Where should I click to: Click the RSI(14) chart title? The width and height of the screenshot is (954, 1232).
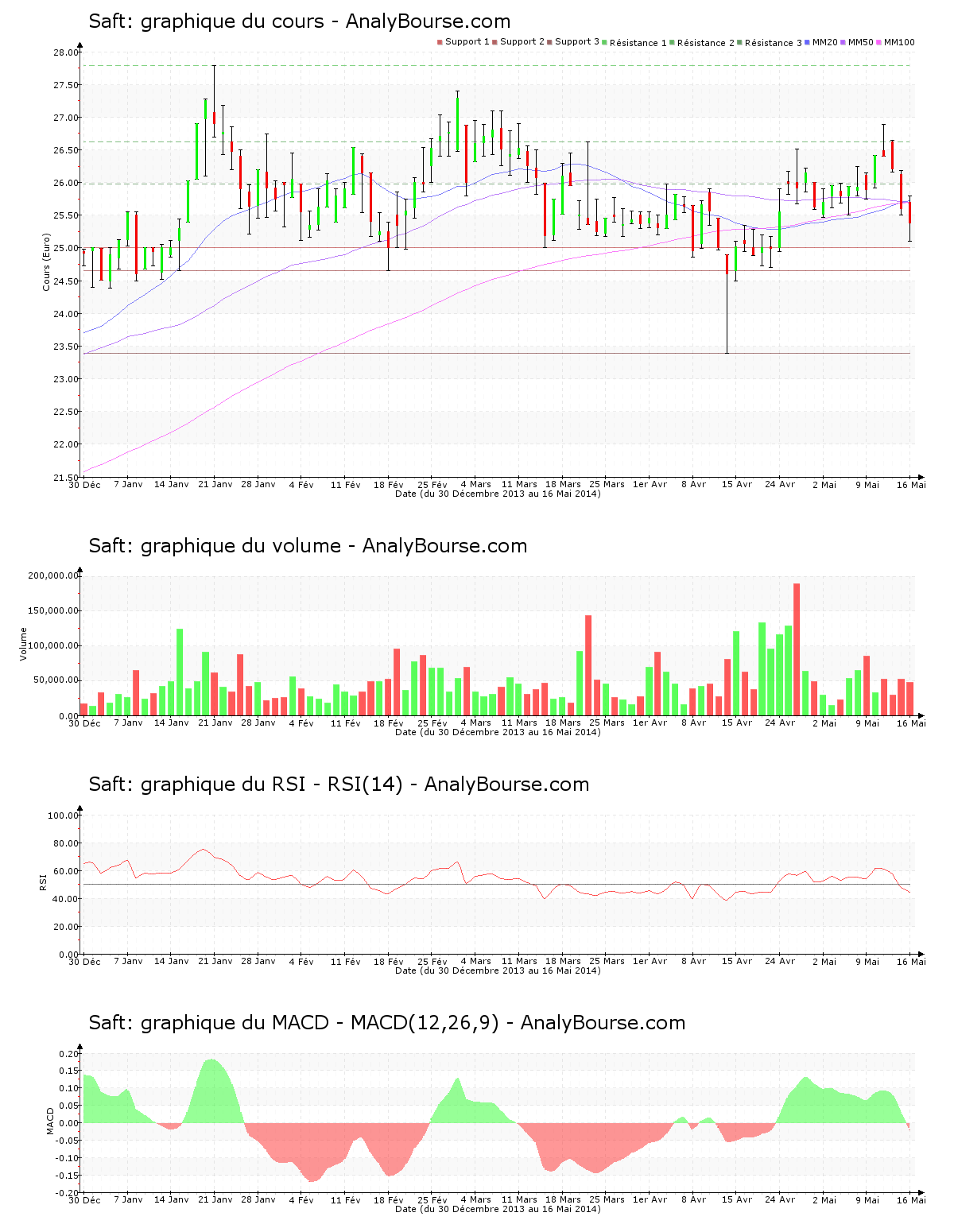(339, 785)
